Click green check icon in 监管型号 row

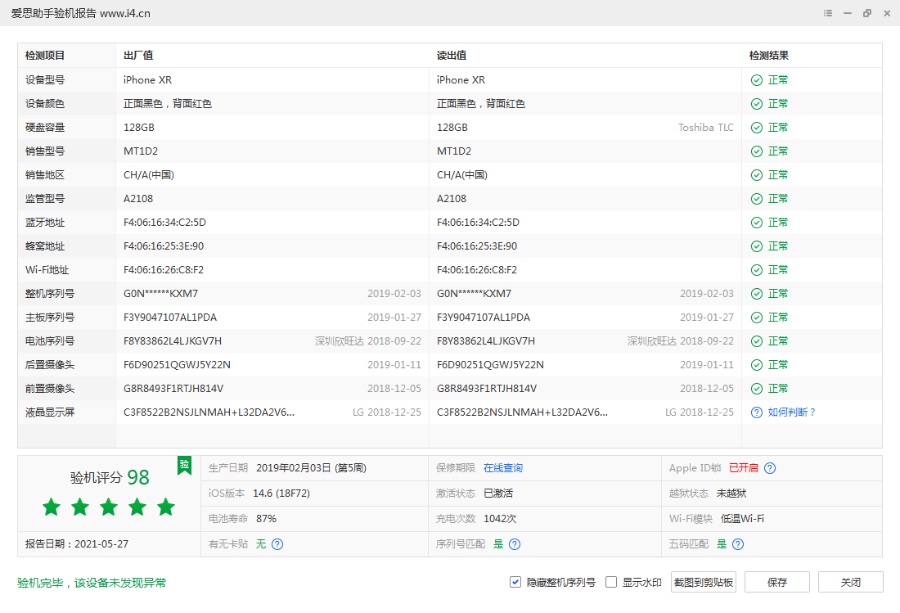[757, 199]
